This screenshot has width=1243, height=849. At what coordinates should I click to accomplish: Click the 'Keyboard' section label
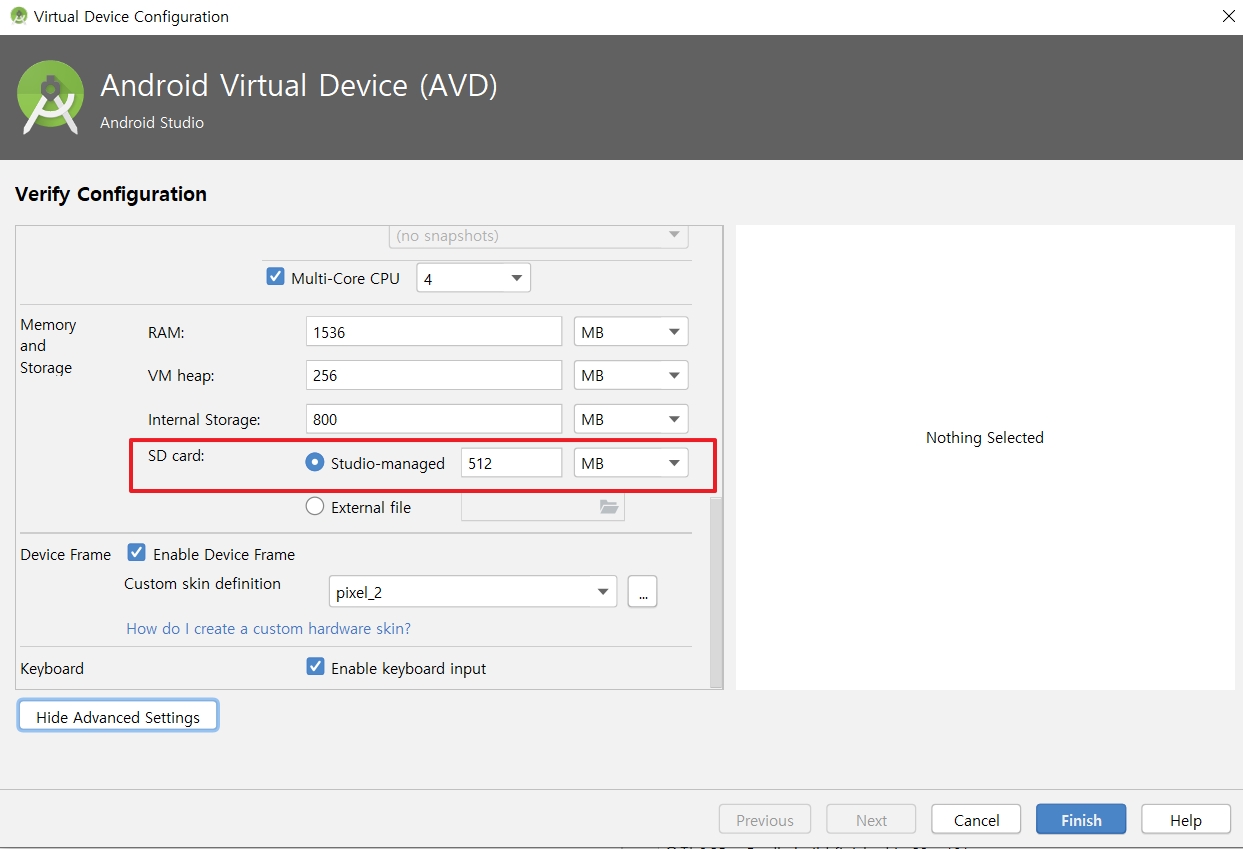click(52, 668)
